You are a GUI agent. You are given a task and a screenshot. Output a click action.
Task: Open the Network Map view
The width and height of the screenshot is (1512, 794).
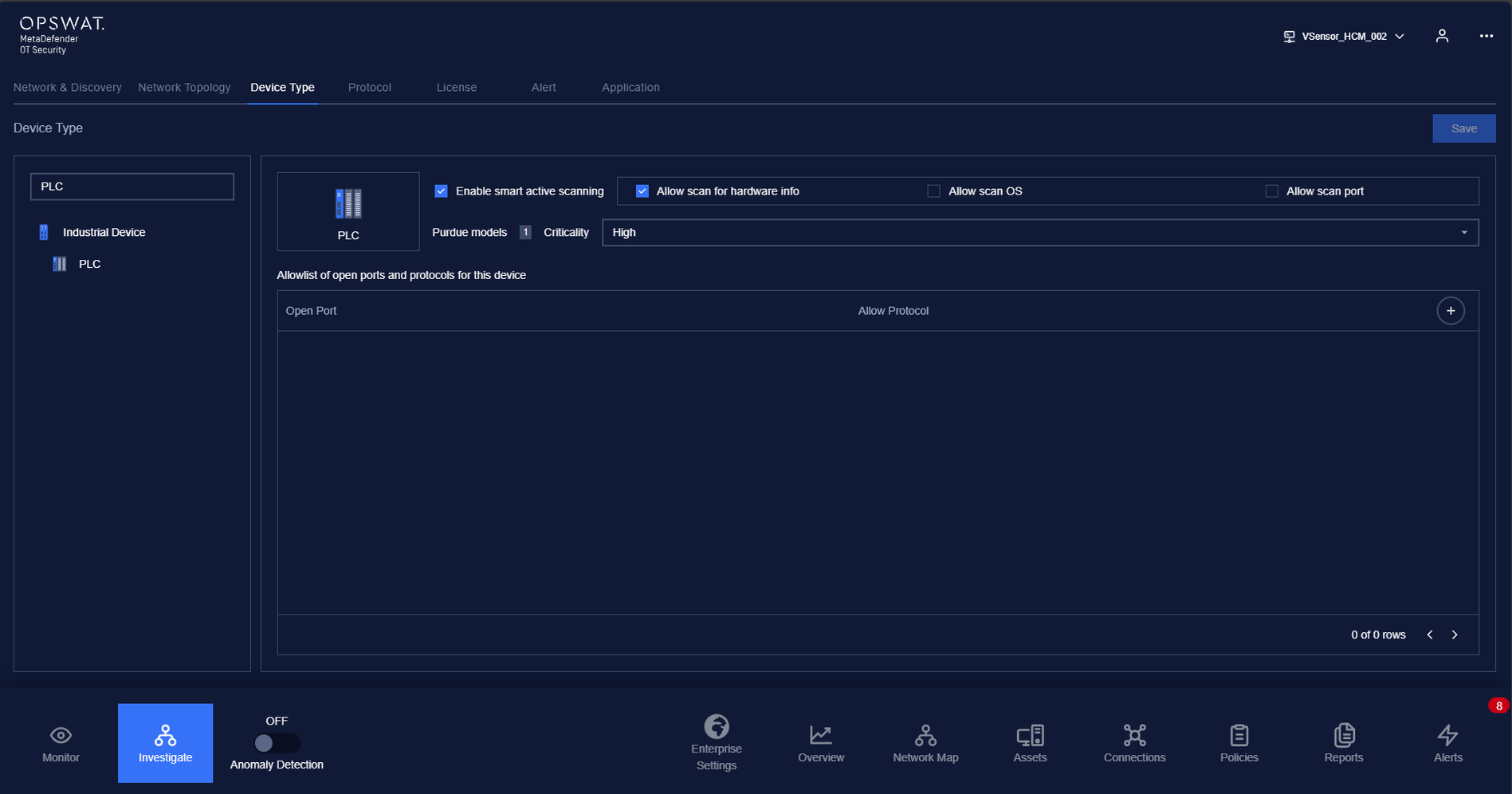point(925,743)
